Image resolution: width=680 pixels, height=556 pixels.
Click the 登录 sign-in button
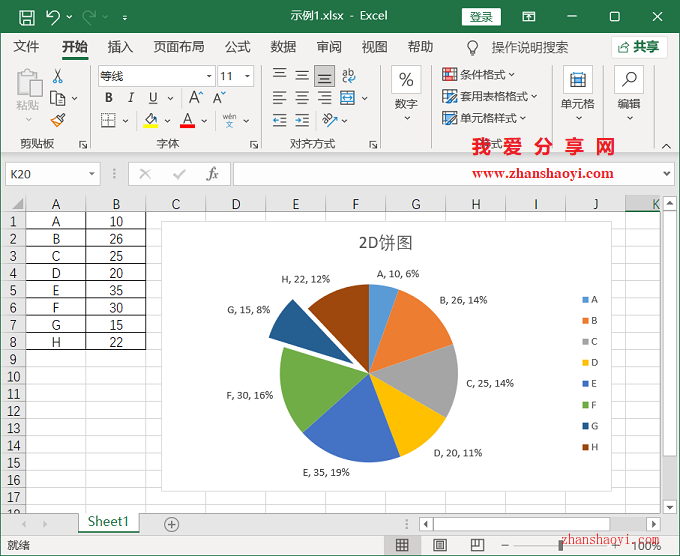pyautogui.click(x=481, y=17)
